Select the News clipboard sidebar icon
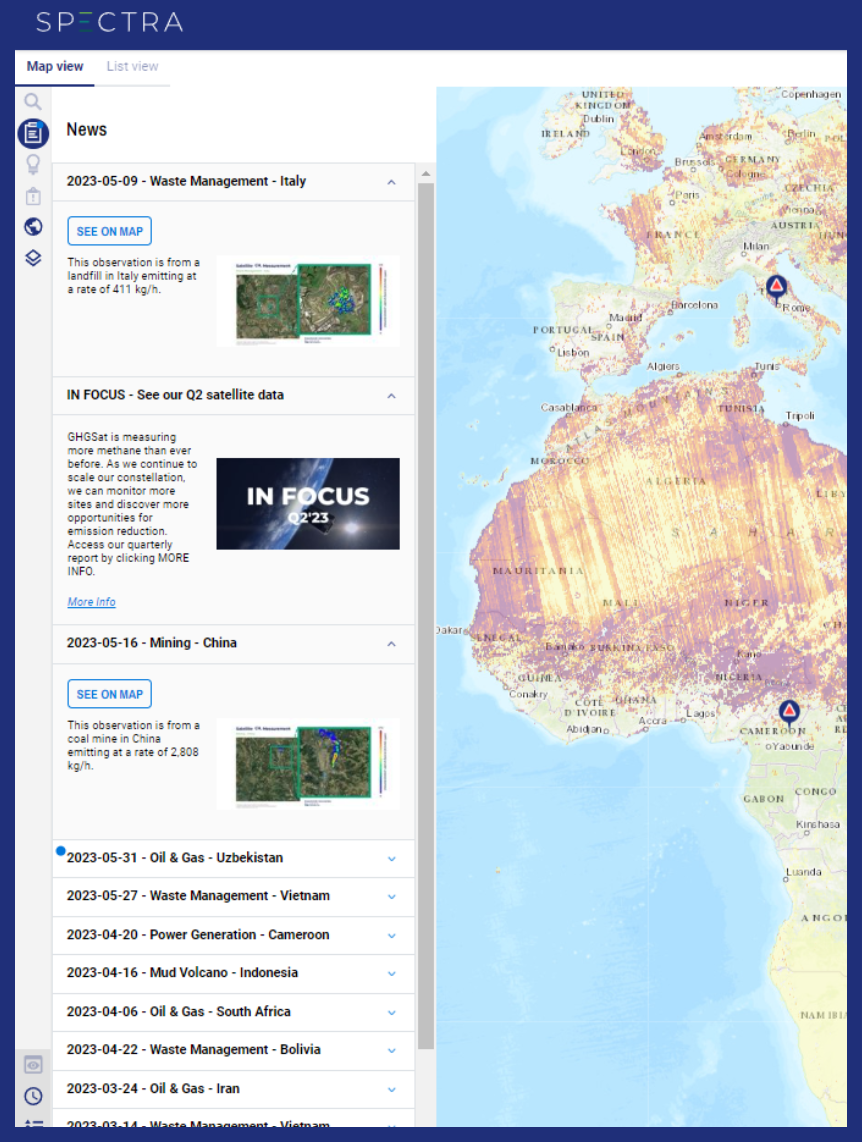The image size is (862, 1142). (33, 132)
